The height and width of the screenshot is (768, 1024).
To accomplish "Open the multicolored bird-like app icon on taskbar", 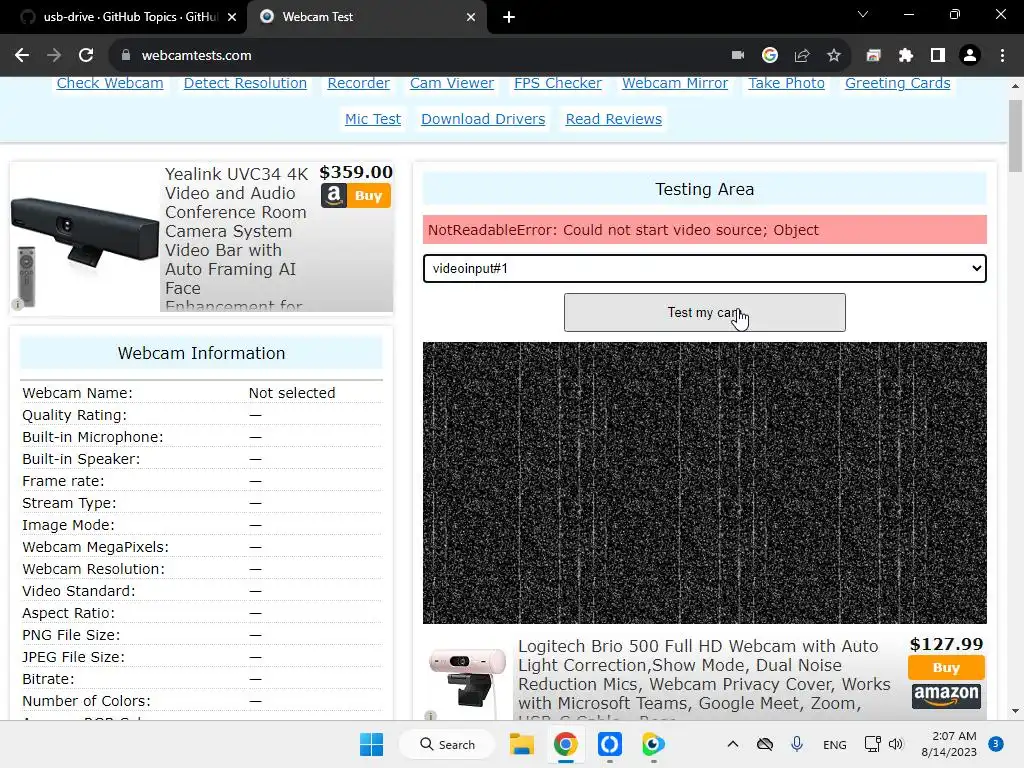I will (x=653, y=744).
